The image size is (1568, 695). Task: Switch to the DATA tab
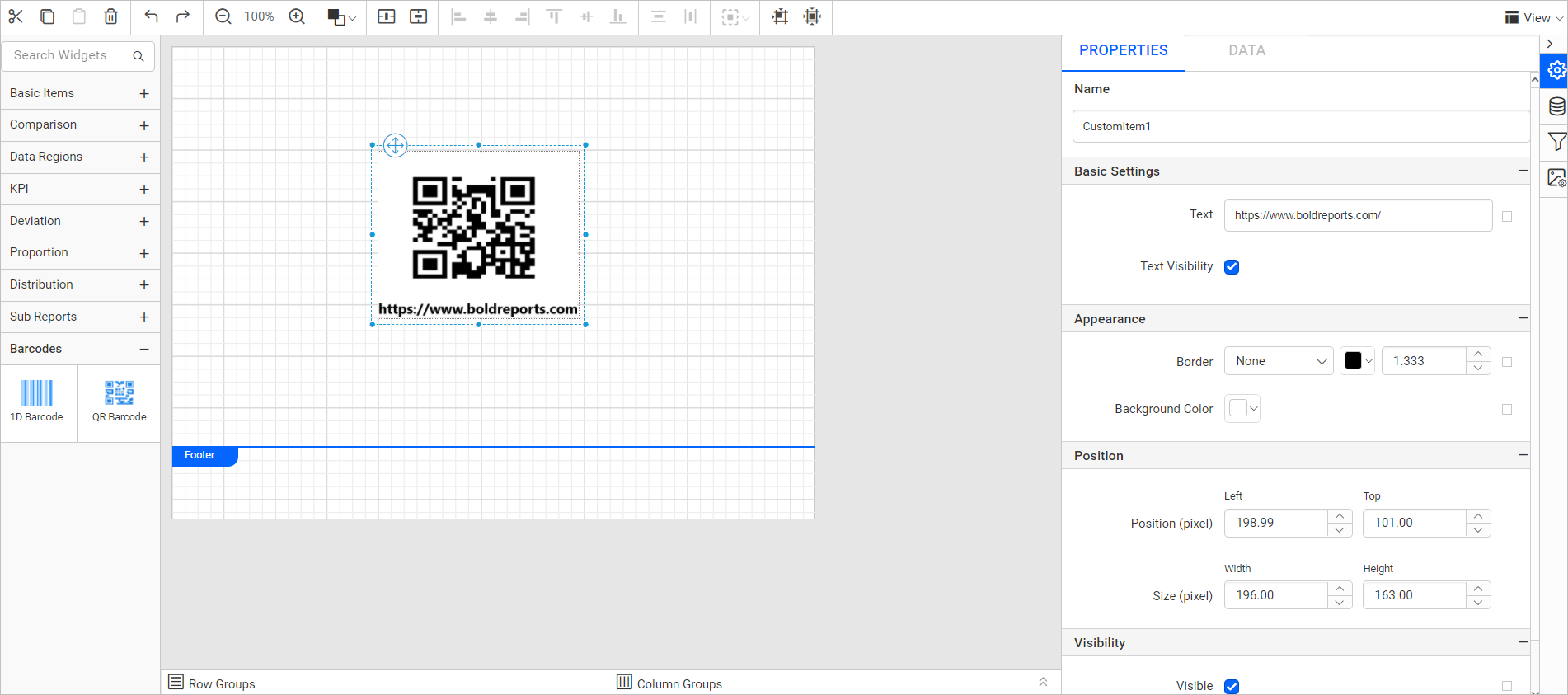tap(1246, 50)
